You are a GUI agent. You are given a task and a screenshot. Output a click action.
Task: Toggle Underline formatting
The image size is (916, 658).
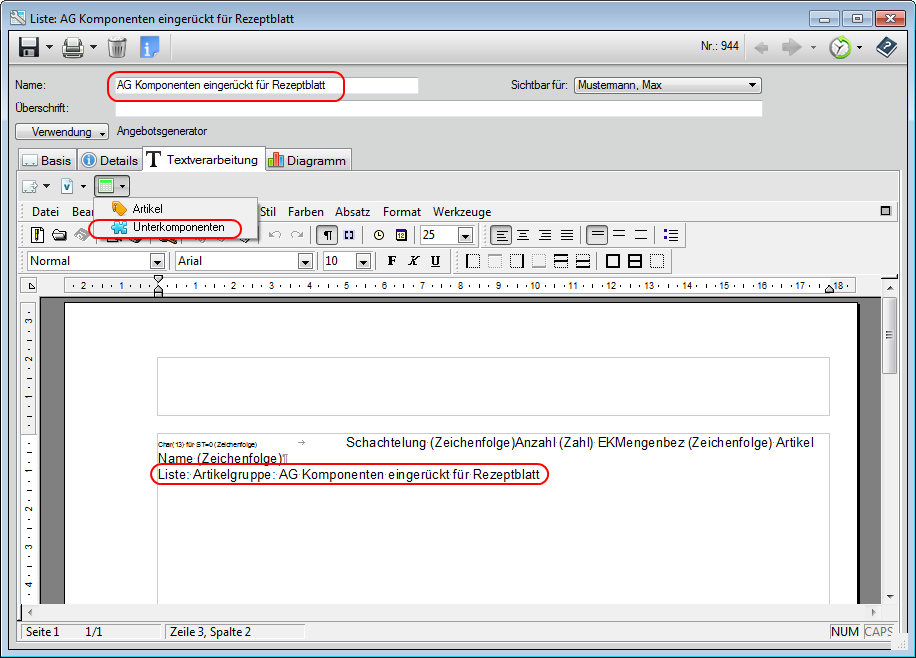pos(435,261)
